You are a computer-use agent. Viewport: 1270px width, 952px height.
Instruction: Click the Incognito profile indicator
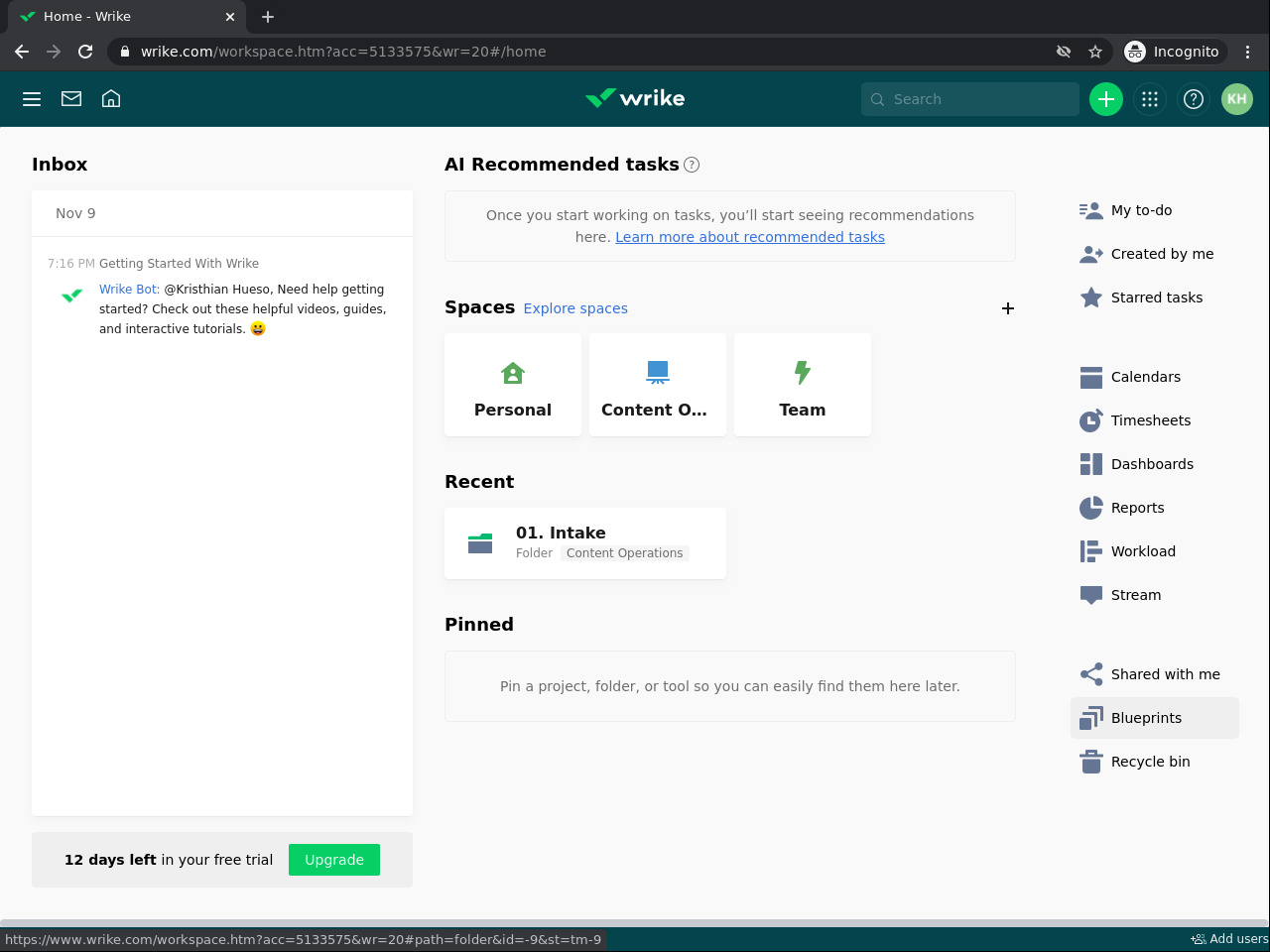1173,52
